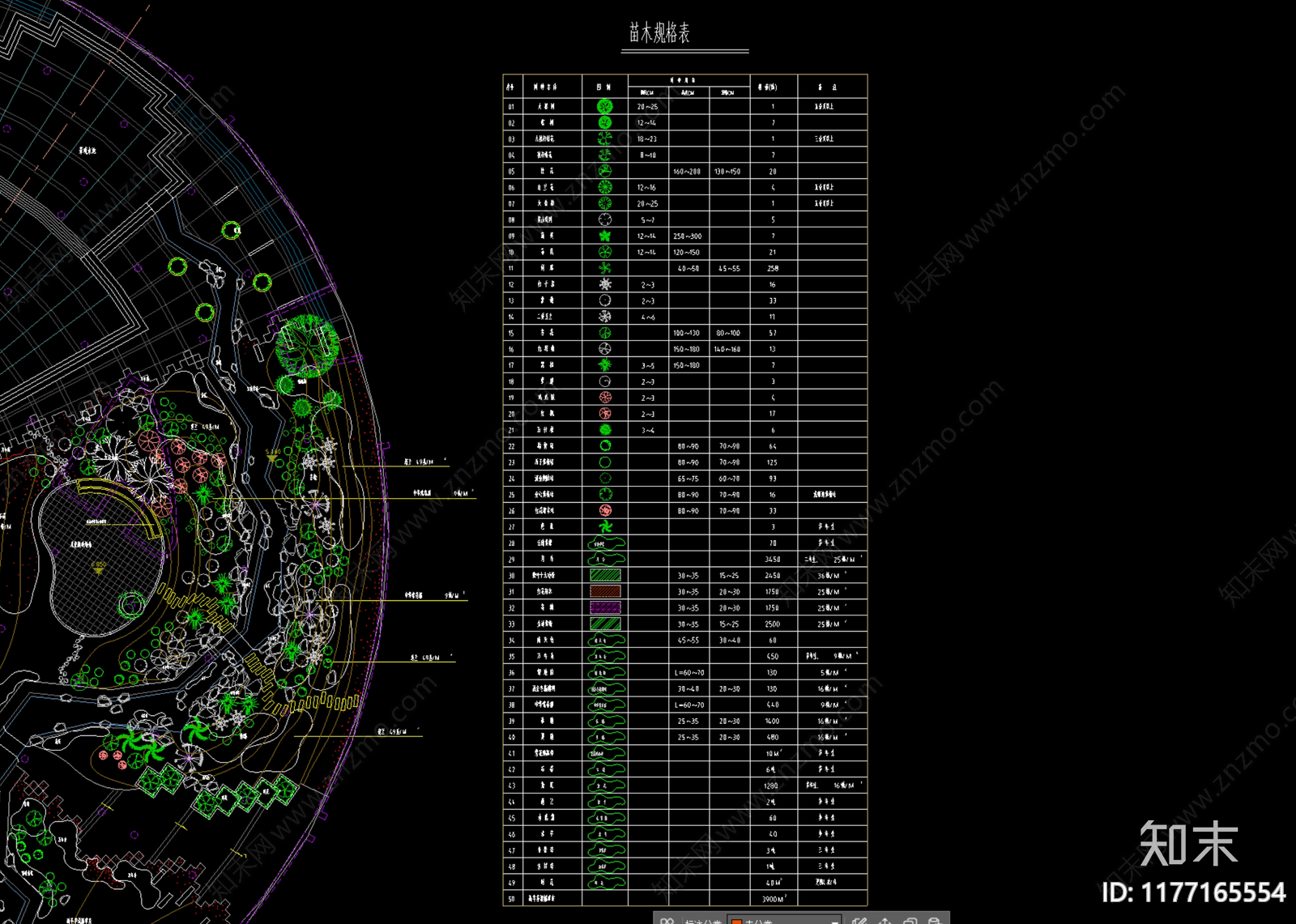Select the white segmented circle symbol in row 16
The image size is (1296, 924).
(605, 349)
